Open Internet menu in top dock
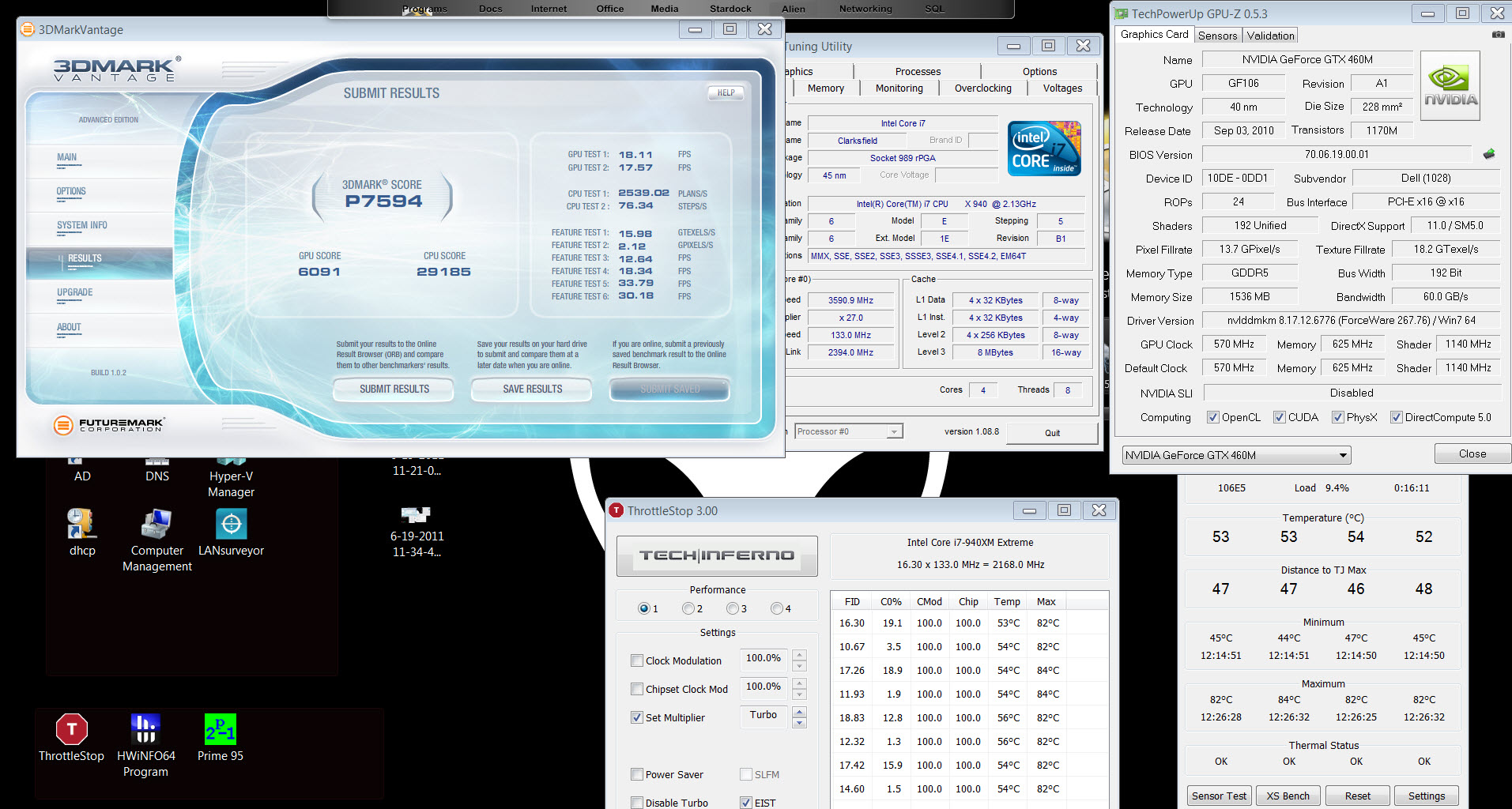The height and width of the screenshot is (809, 1512). pyautogui.click(x=549, y=9)
